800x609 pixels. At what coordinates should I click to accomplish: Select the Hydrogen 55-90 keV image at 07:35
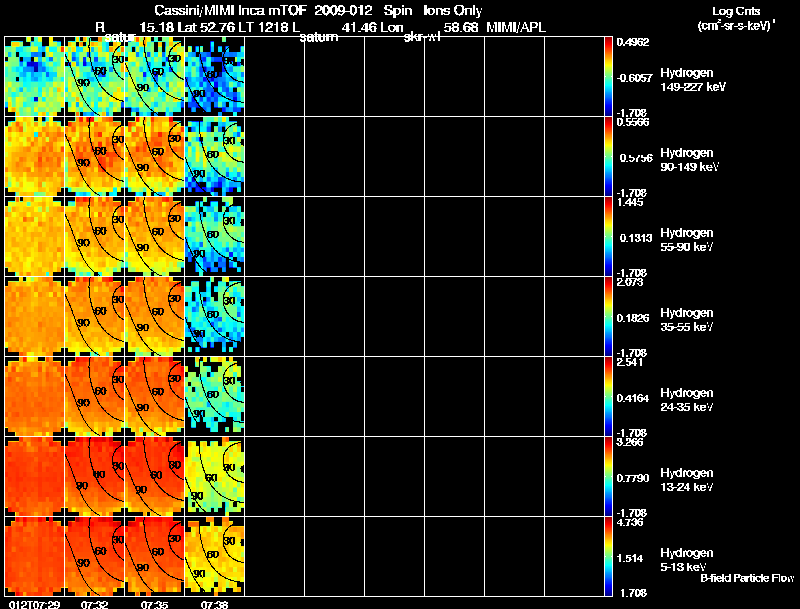click(155, 236)
